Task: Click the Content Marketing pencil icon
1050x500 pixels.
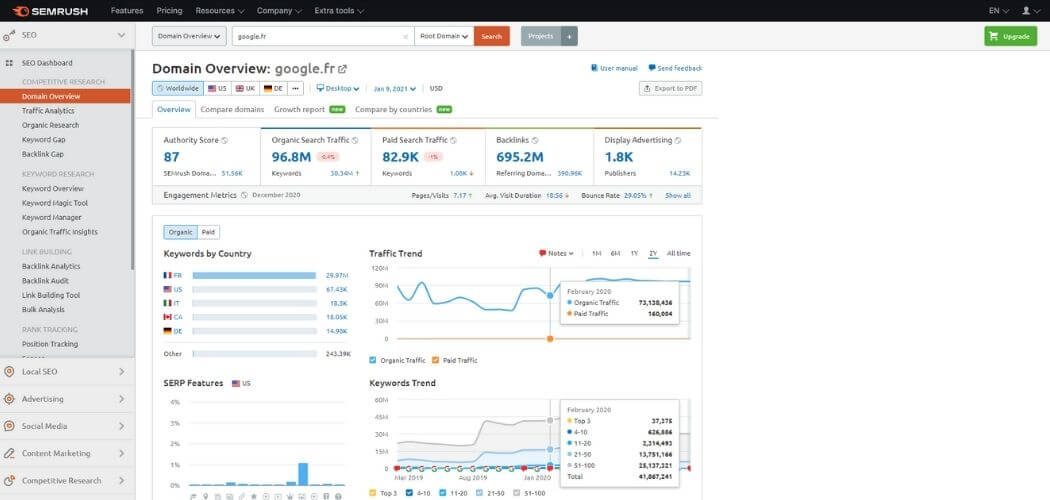Action: [9, 453]
